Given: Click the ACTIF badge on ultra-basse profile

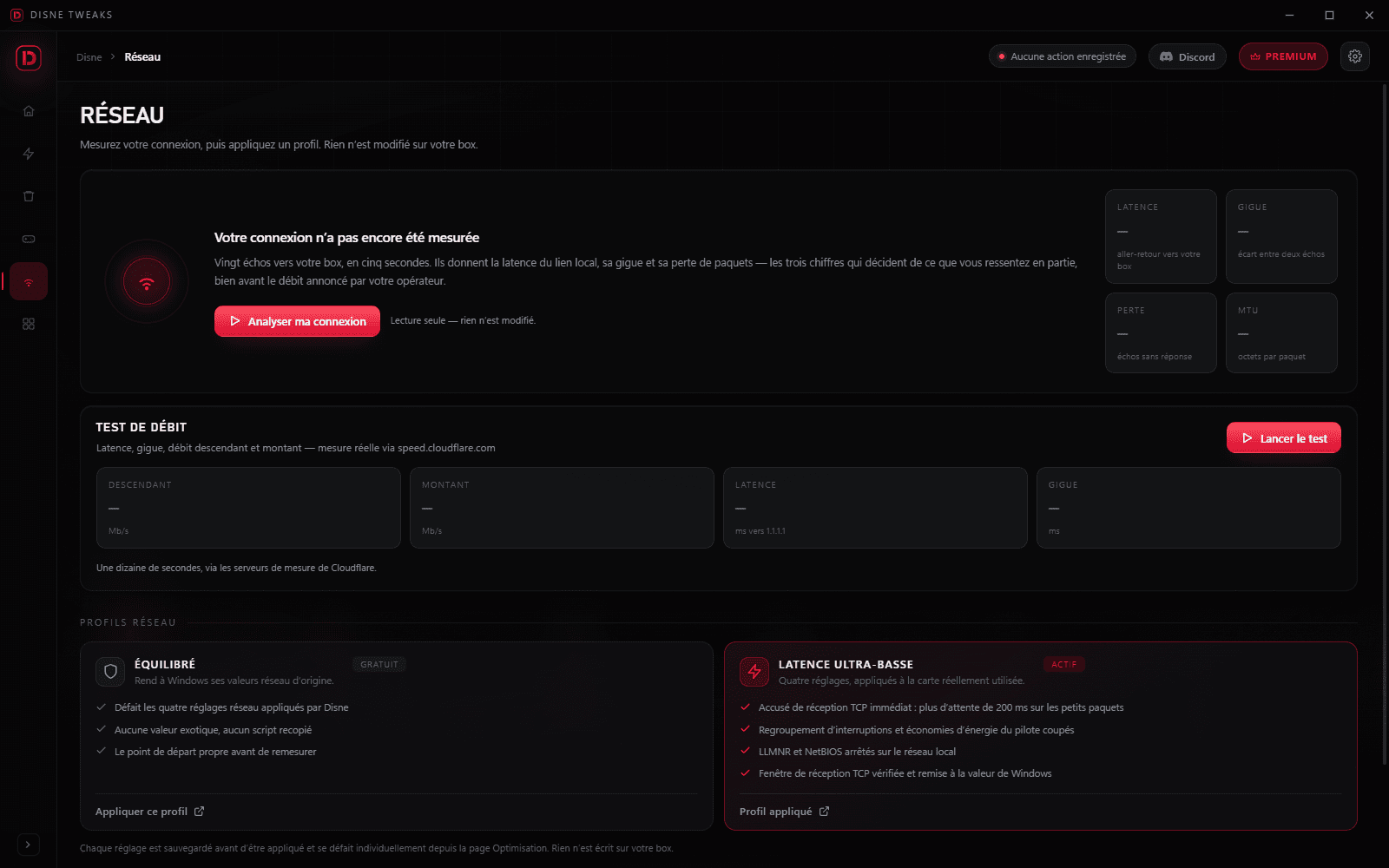Looking at the screenshot, I should coord(1064,665).
